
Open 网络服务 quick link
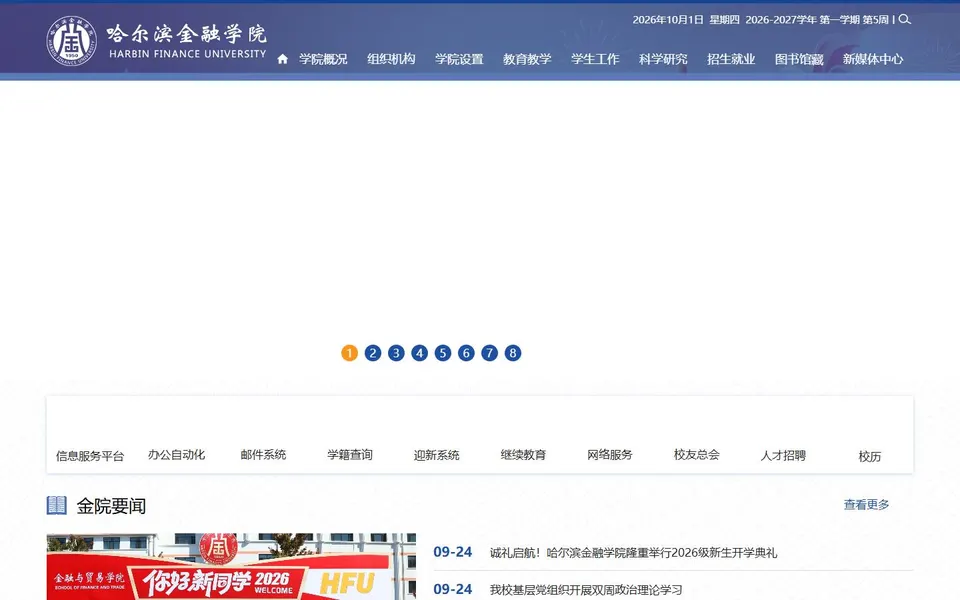pos(610,455)
